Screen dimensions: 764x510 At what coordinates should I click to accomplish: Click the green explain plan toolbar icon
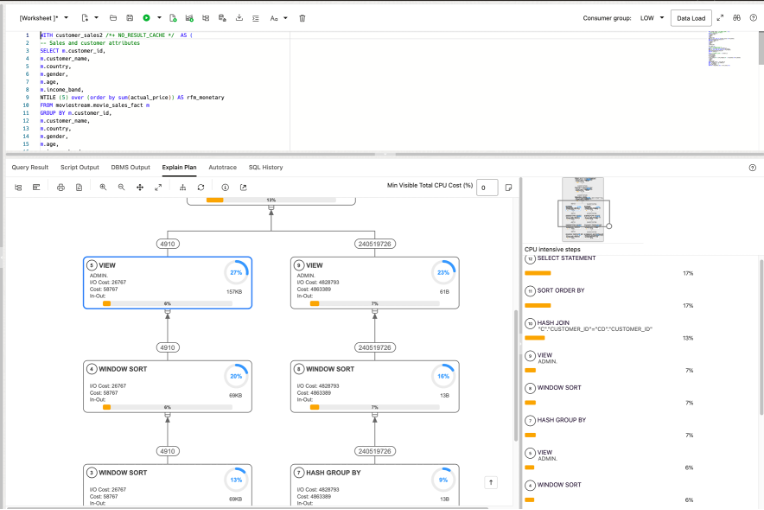(x=189, y=18)
